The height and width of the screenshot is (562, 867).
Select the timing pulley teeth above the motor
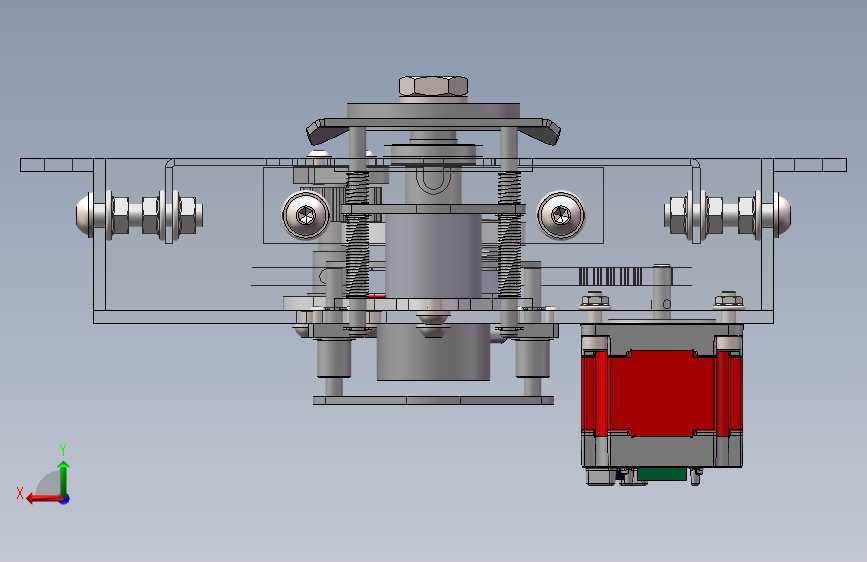(x=610, y=276)
